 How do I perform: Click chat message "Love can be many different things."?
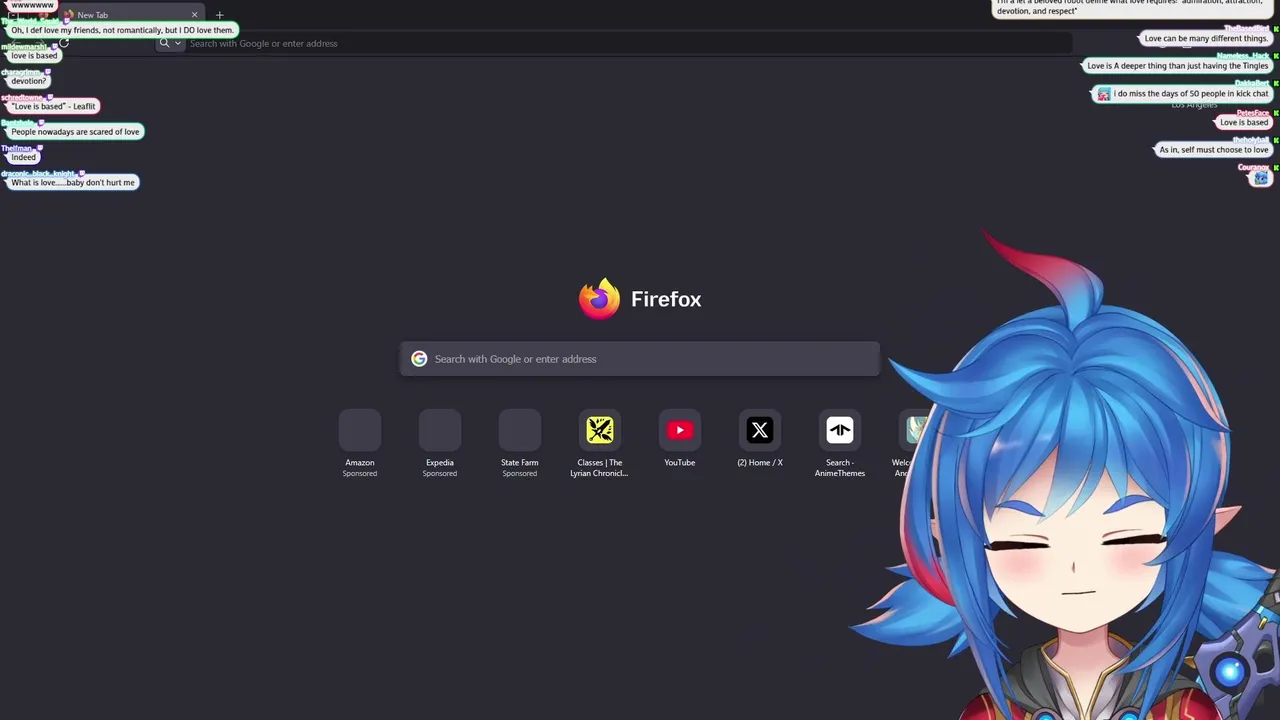[x=1206, y=38]
